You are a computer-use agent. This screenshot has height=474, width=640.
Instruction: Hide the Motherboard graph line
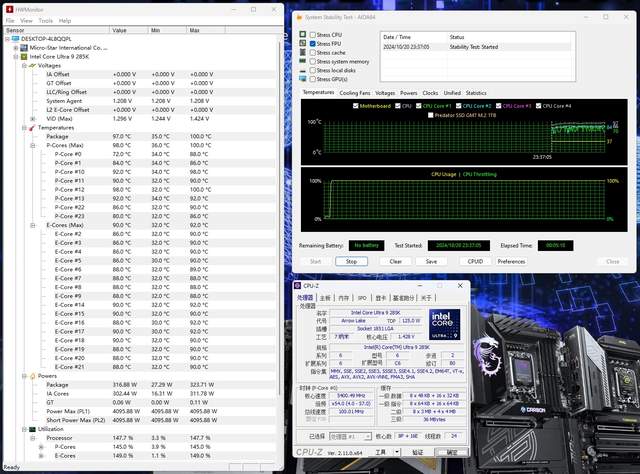click(356, 106)
